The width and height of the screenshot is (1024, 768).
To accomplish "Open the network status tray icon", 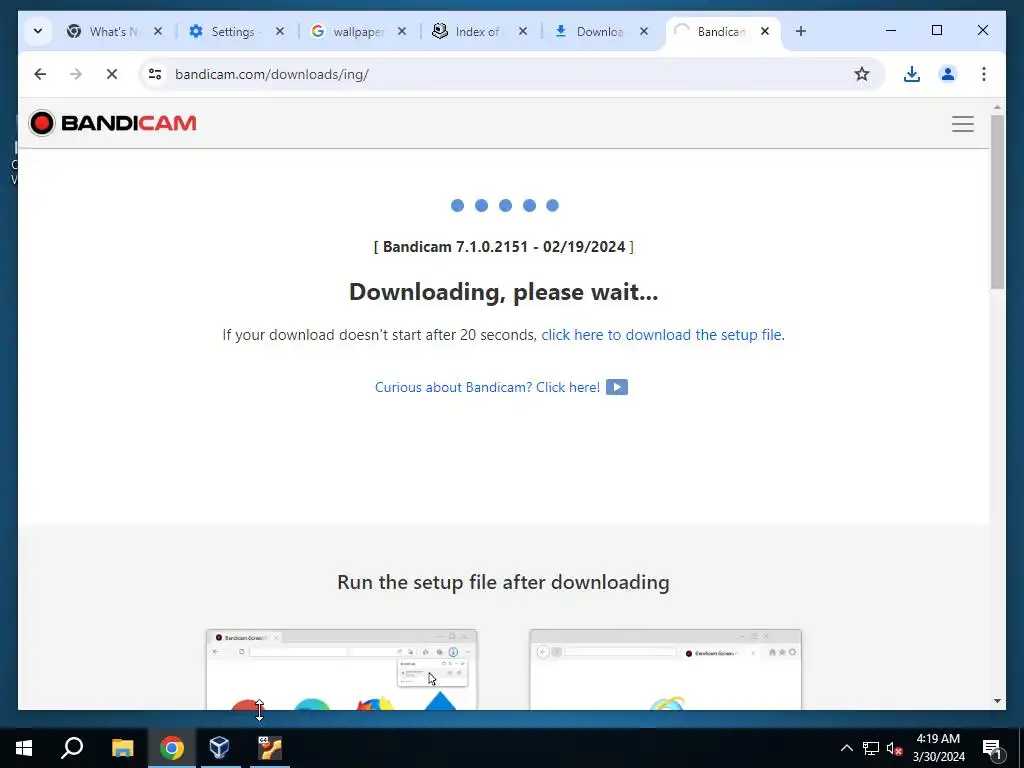I will click(871, 748).
